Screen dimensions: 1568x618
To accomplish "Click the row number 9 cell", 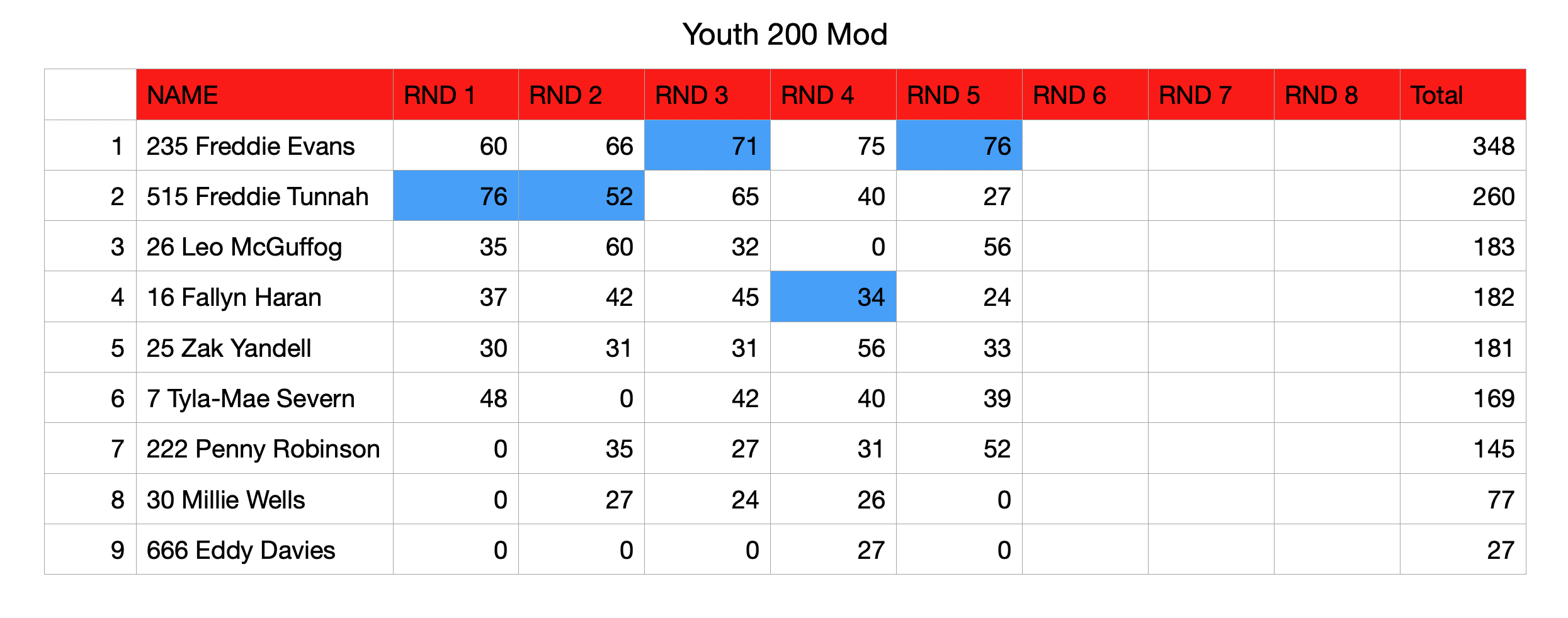I will 90,549.
